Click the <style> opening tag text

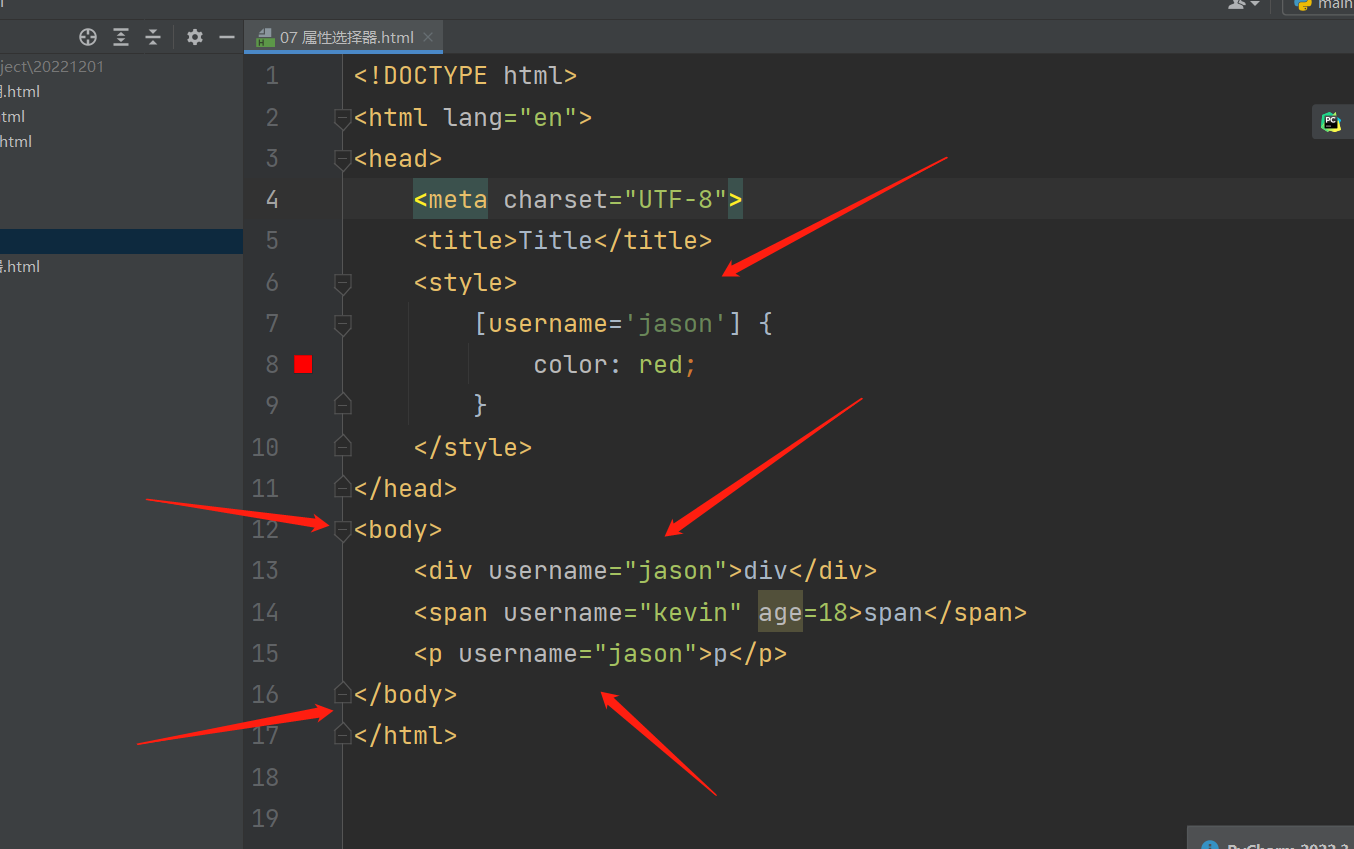[466, 283]
